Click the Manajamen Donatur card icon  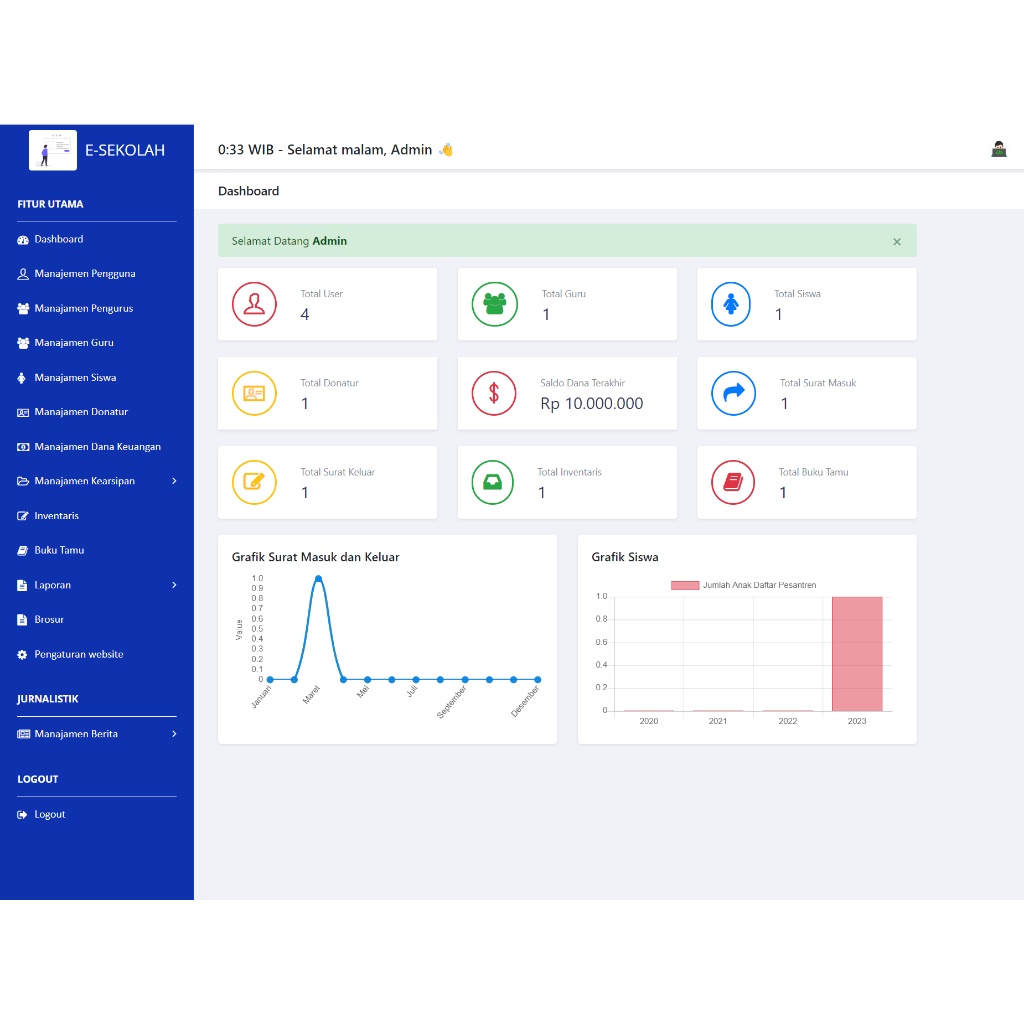(23, 413)
